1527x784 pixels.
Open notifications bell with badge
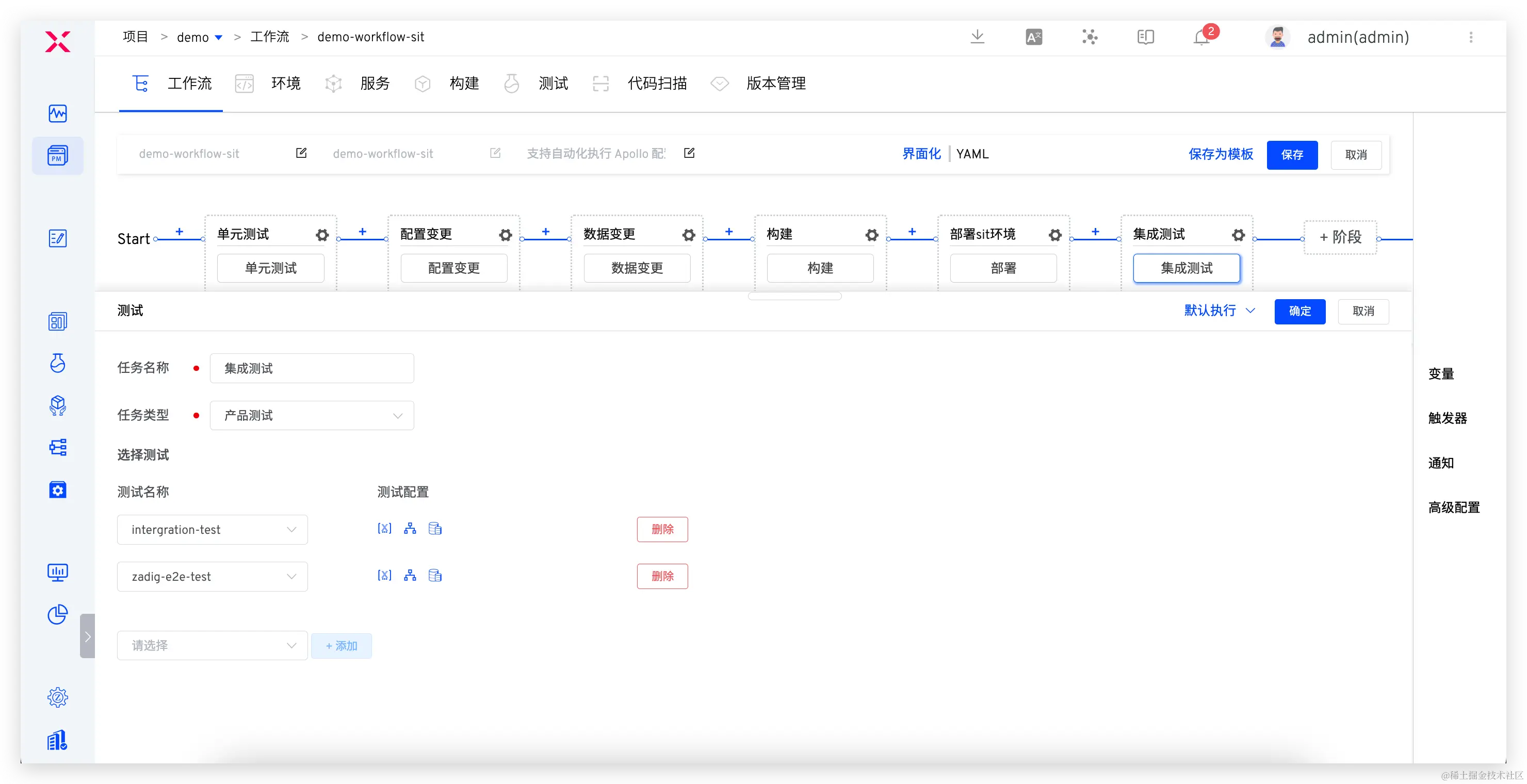pos(1201,37)
